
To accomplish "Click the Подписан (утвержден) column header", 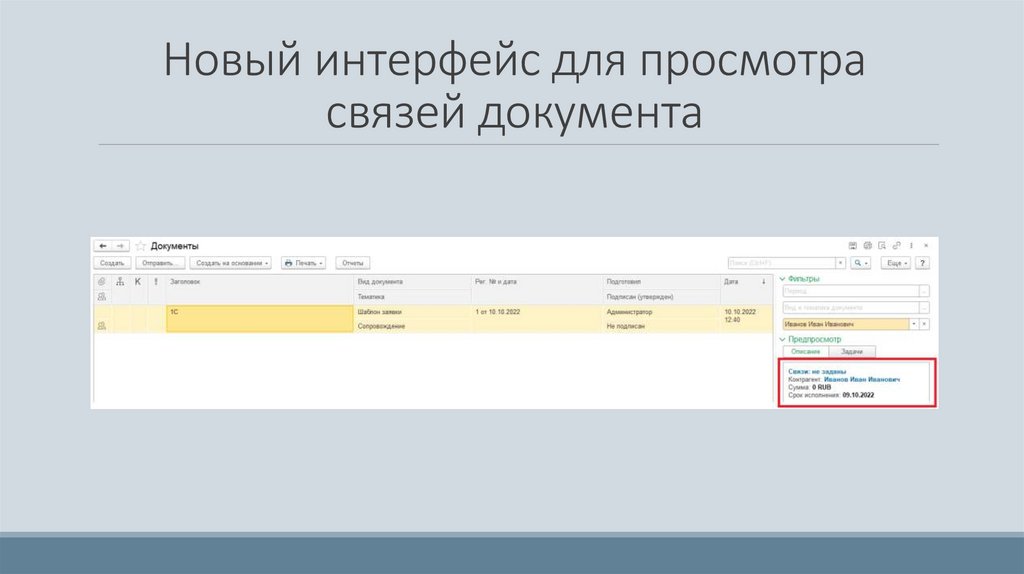I will click(x=661, y=296).
